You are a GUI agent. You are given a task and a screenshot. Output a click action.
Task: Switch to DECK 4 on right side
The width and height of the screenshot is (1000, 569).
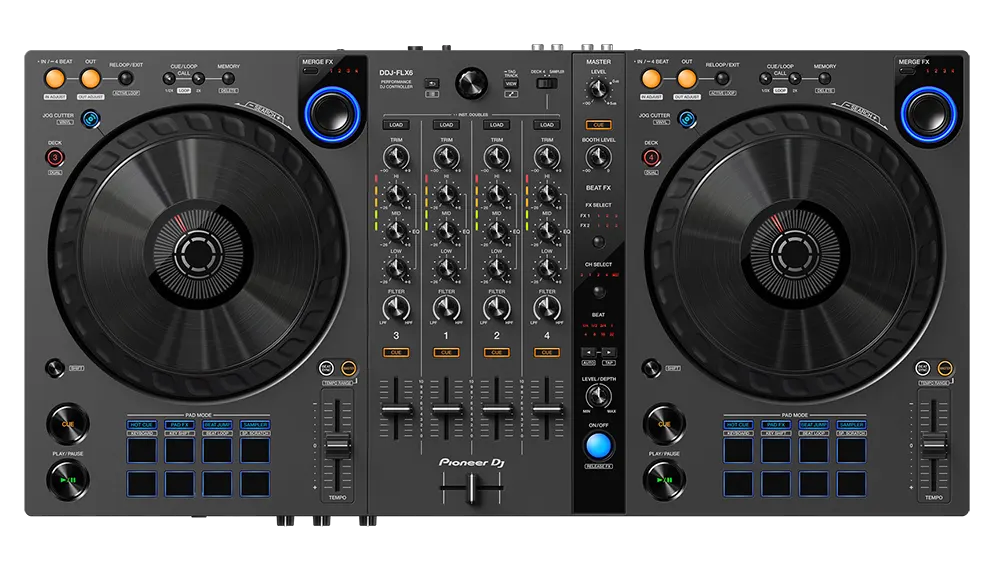[651, 157]
